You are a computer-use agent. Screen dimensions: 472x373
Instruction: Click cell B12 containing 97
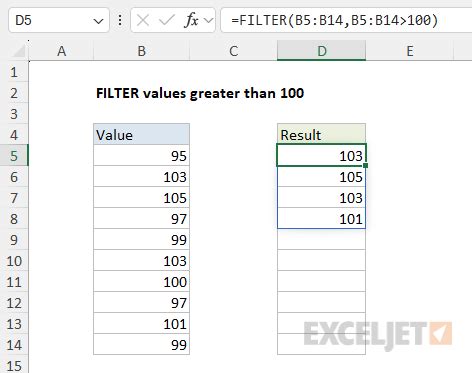142,303
